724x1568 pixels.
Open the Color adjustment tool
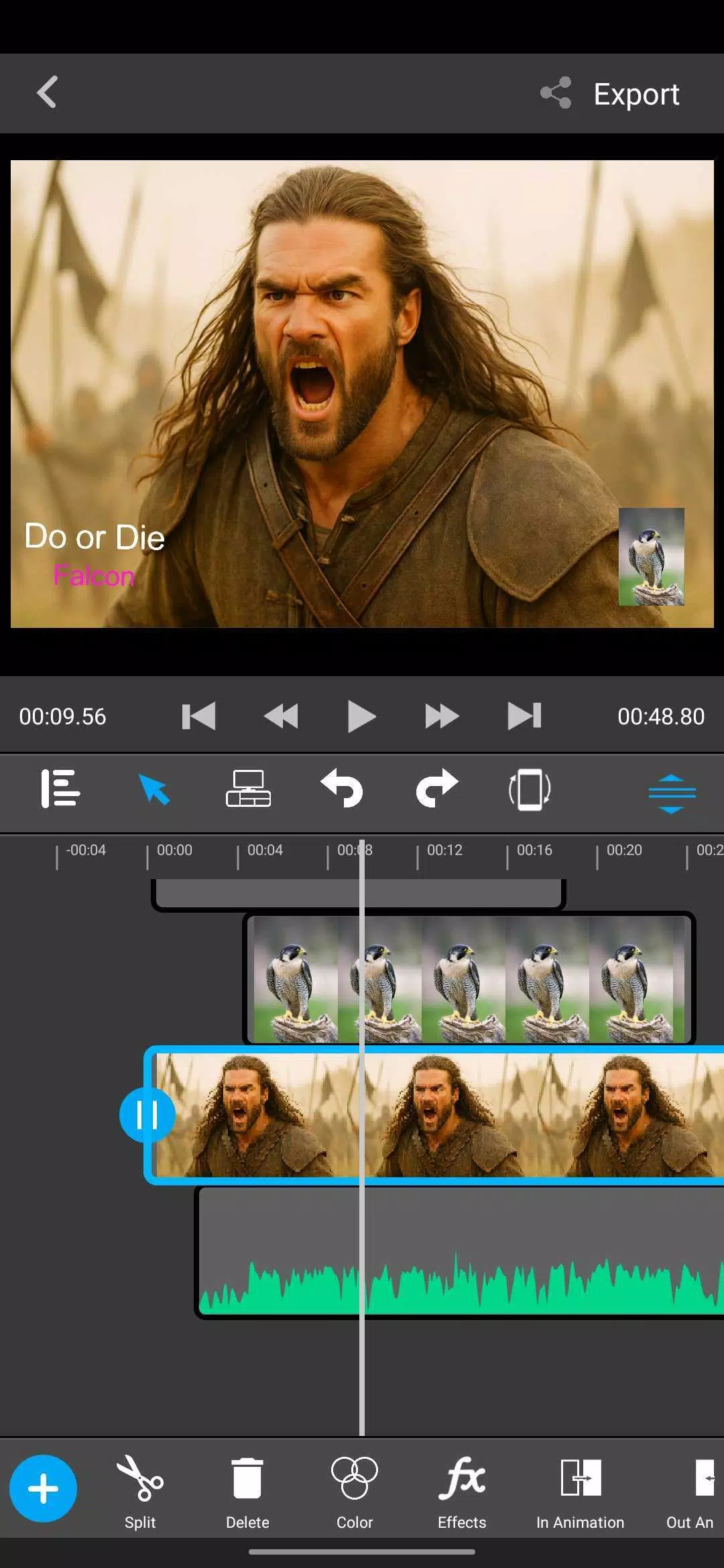point(355,1493)
